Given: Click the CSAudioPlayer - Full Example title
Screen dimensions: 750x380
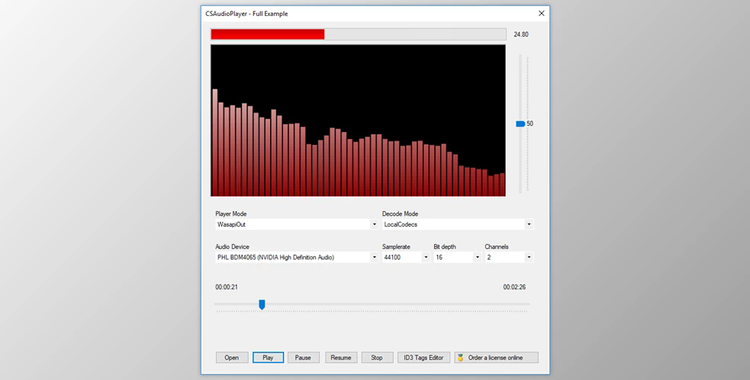Looking at the screenshot, I should pos(247,14).
